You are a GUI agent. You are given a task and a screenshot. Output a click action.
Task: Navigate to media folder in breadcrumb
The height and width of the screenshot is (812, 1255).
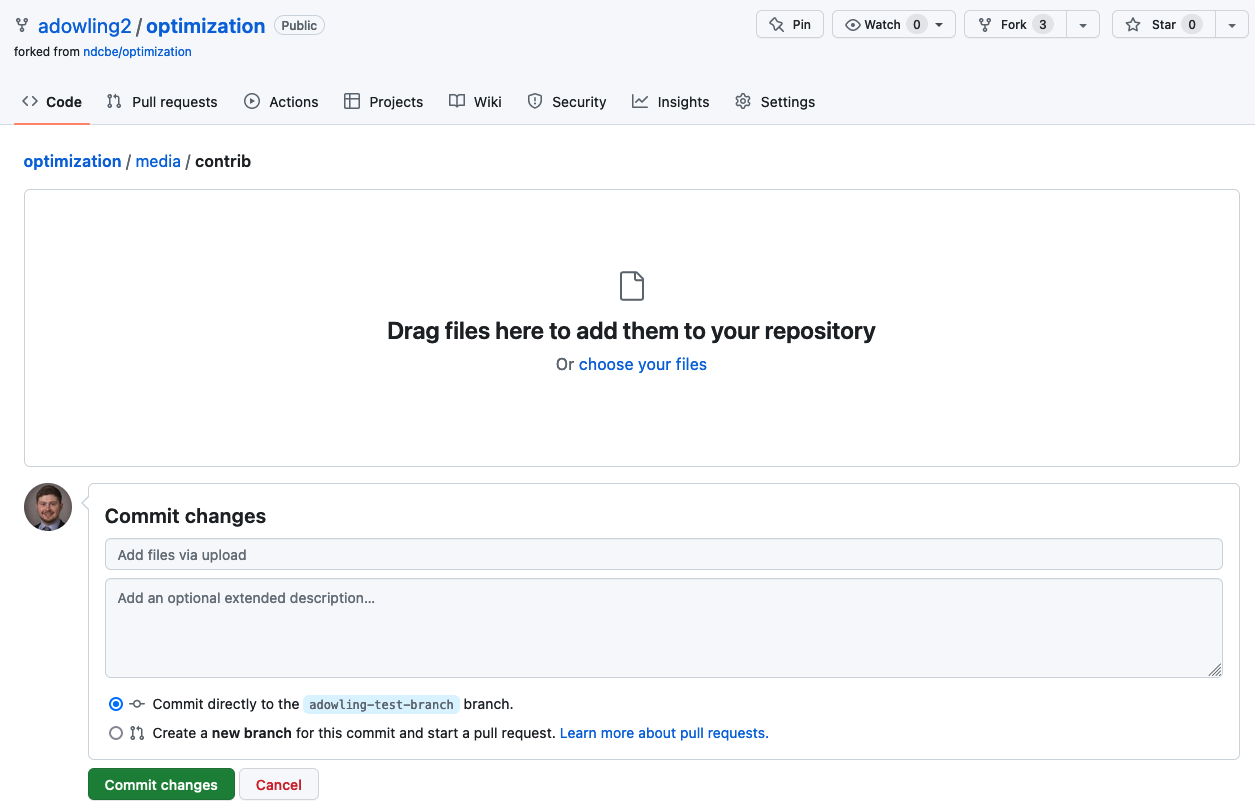click(158, 161)
